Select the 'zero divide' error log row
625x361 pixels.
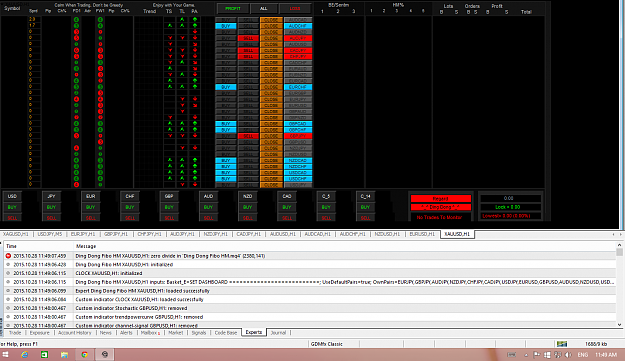tap(310, 256)
